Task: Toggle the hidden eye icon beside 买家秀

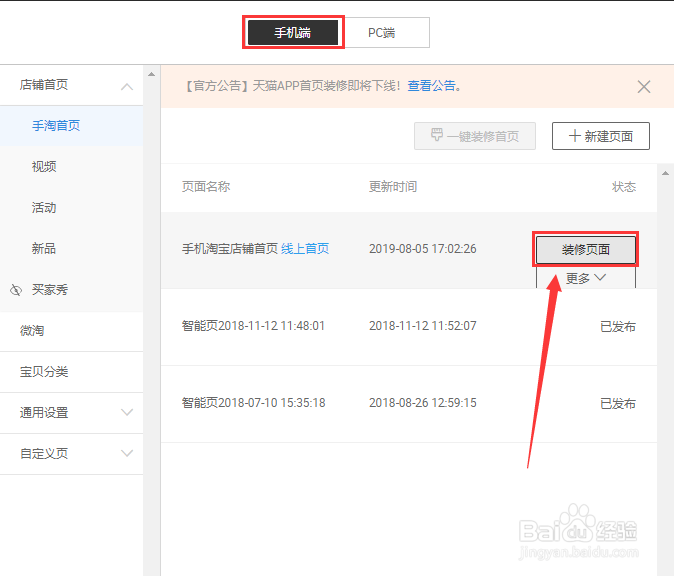Action: click(x=16, y=290)
